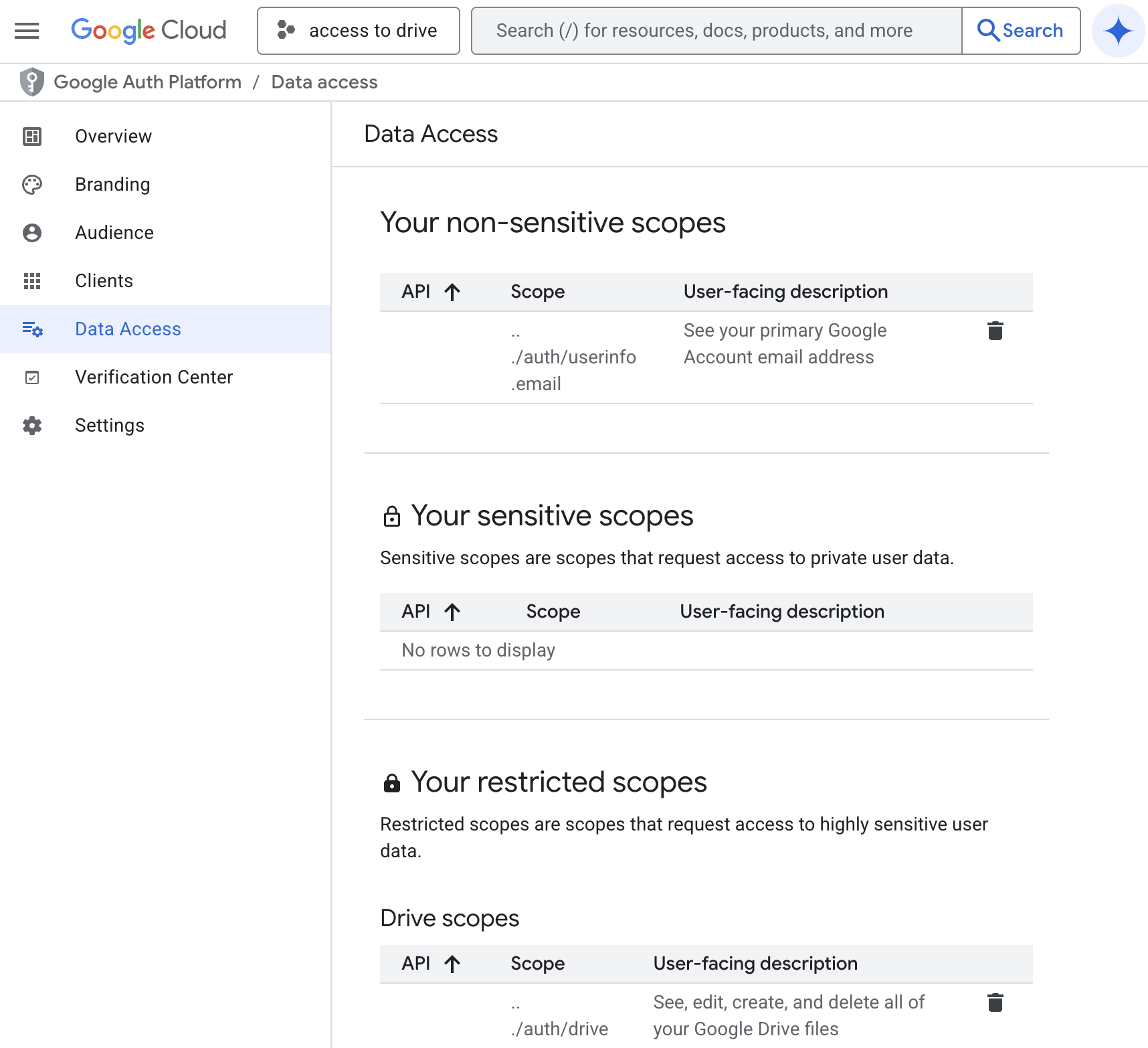Click the Google Auth Platform key shield icon
Screen dimensions: 1148x1048
pyautogui.click(x=31, y=82)
